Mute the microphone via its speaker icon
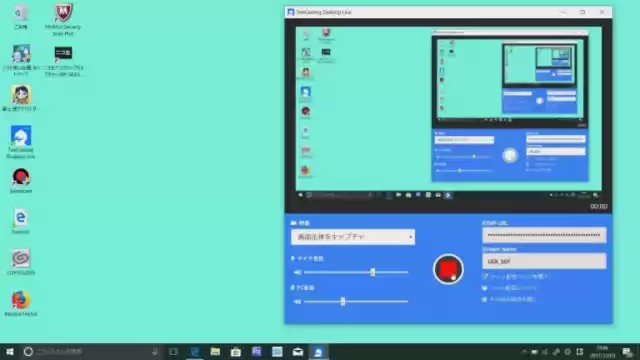Image resolution: width=640 pixels, height=360 pixels. (x=298, y=272)
